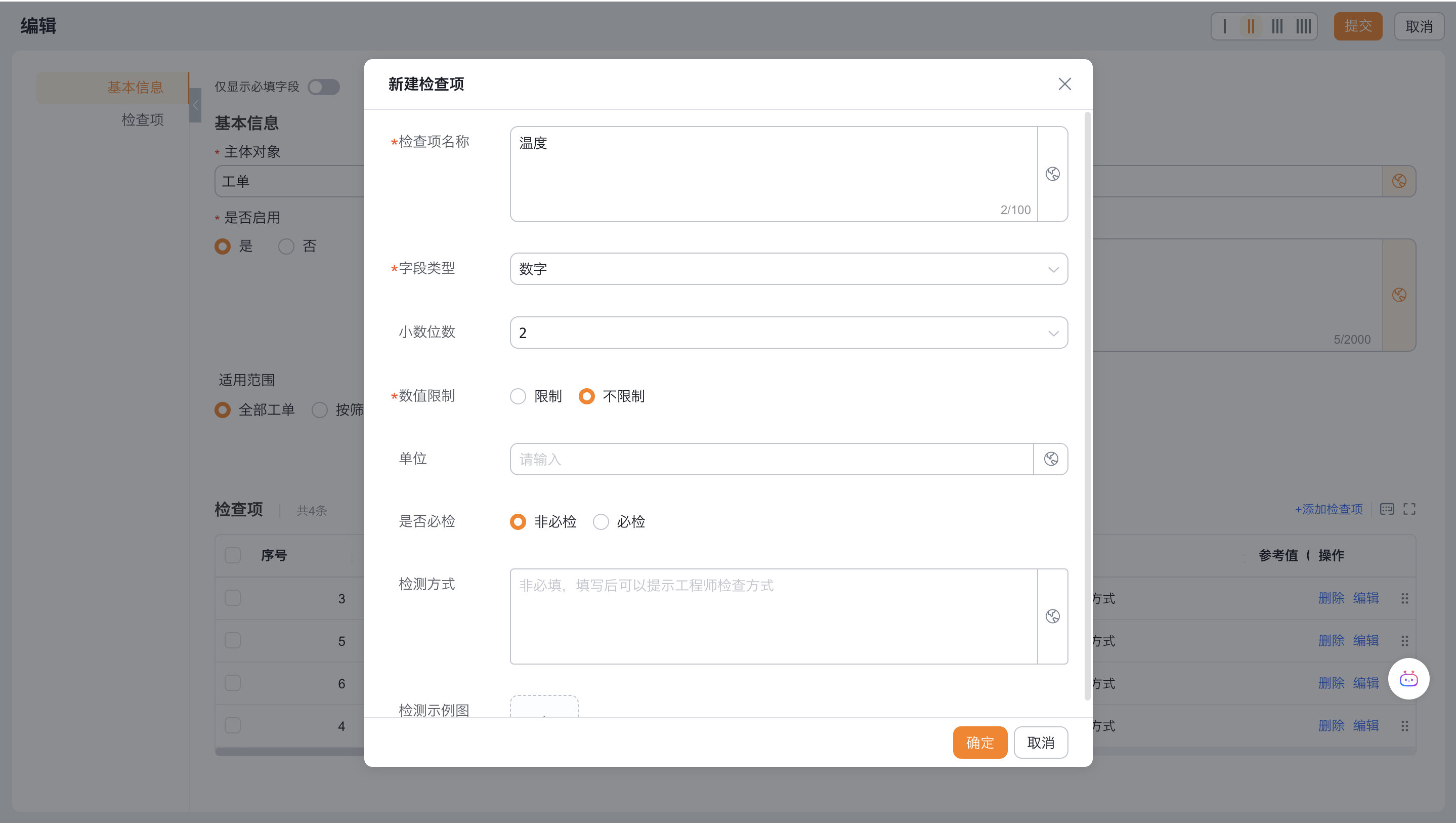
Task: Click globe icon beside 检查项名称 textarea
Action: click(1052, 174)
